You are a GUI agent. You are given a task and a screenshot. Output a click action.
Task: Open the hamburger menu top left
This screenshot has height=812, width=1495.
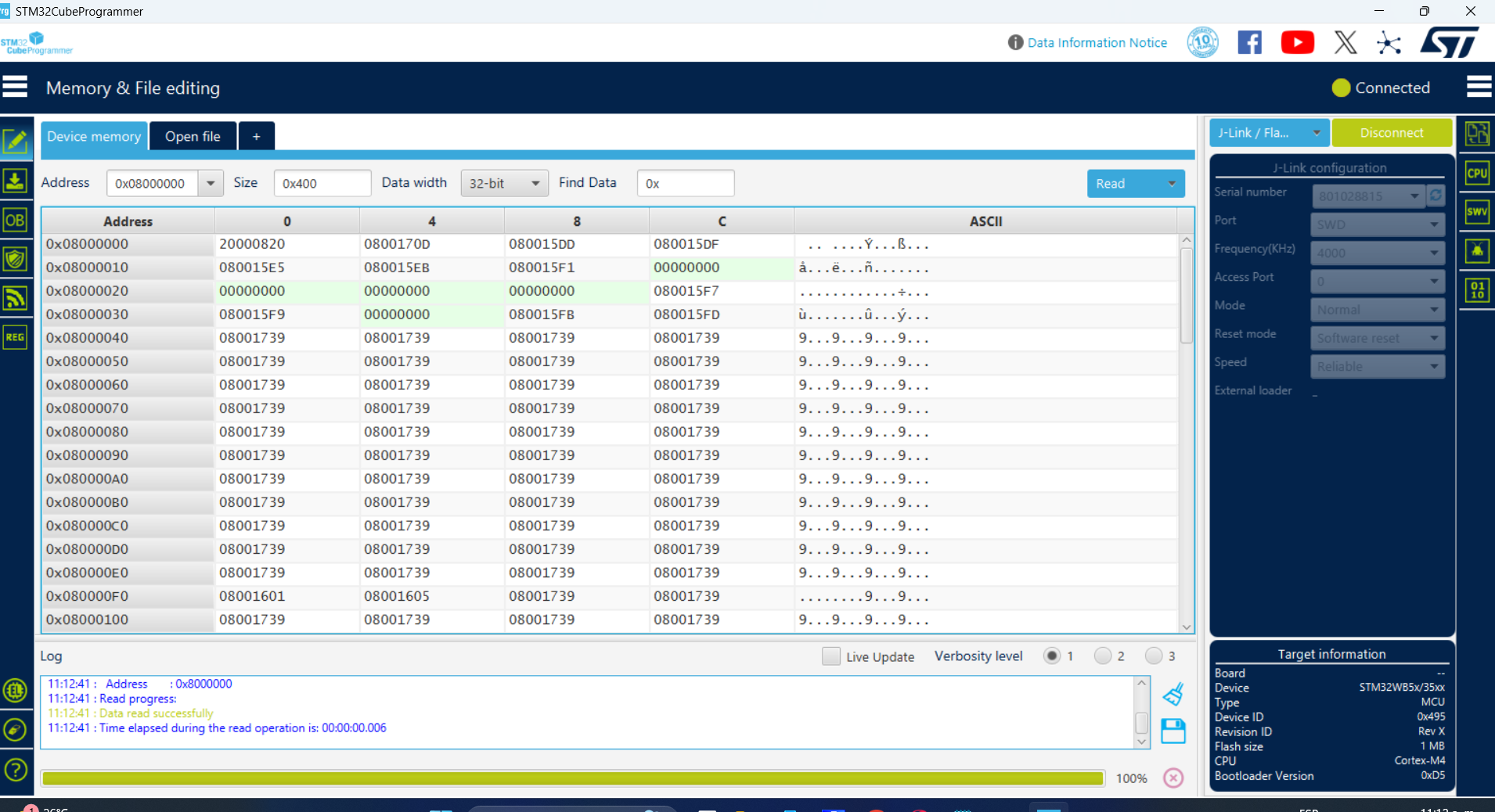pyautogui.click(x=16, y=86)
